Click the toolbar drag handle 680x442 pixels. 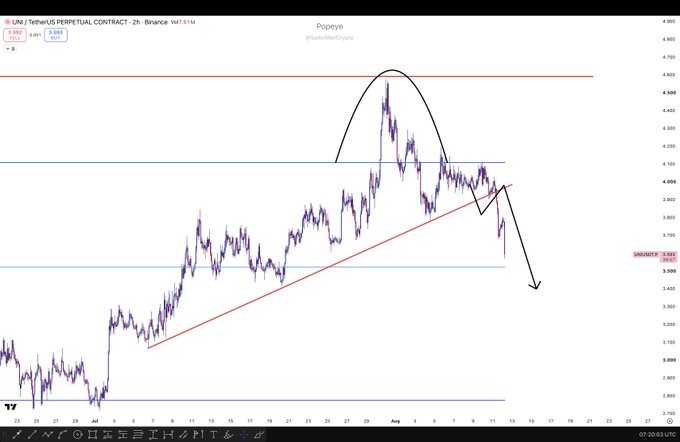click(x=4, y=434)
